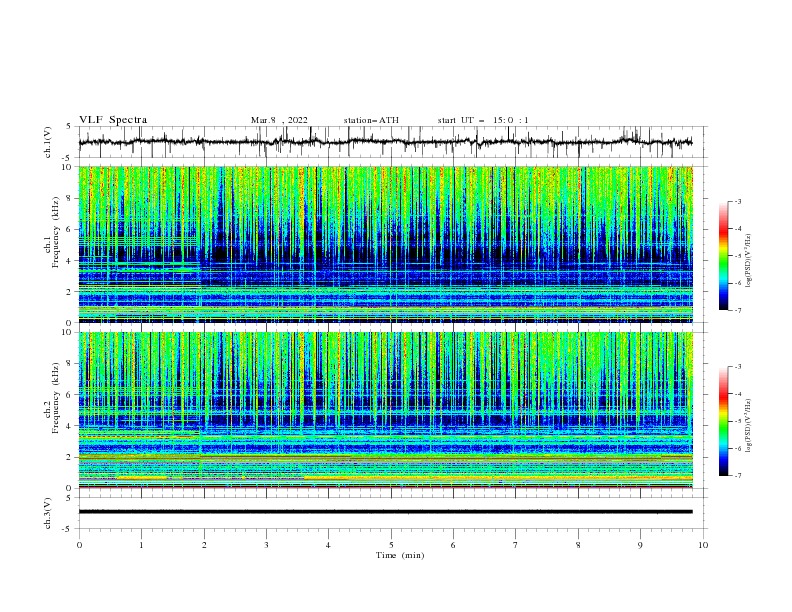Click the "-5" volt tick on ch.1(V) axis
The image size is (792, 612).
pos(68,158)
